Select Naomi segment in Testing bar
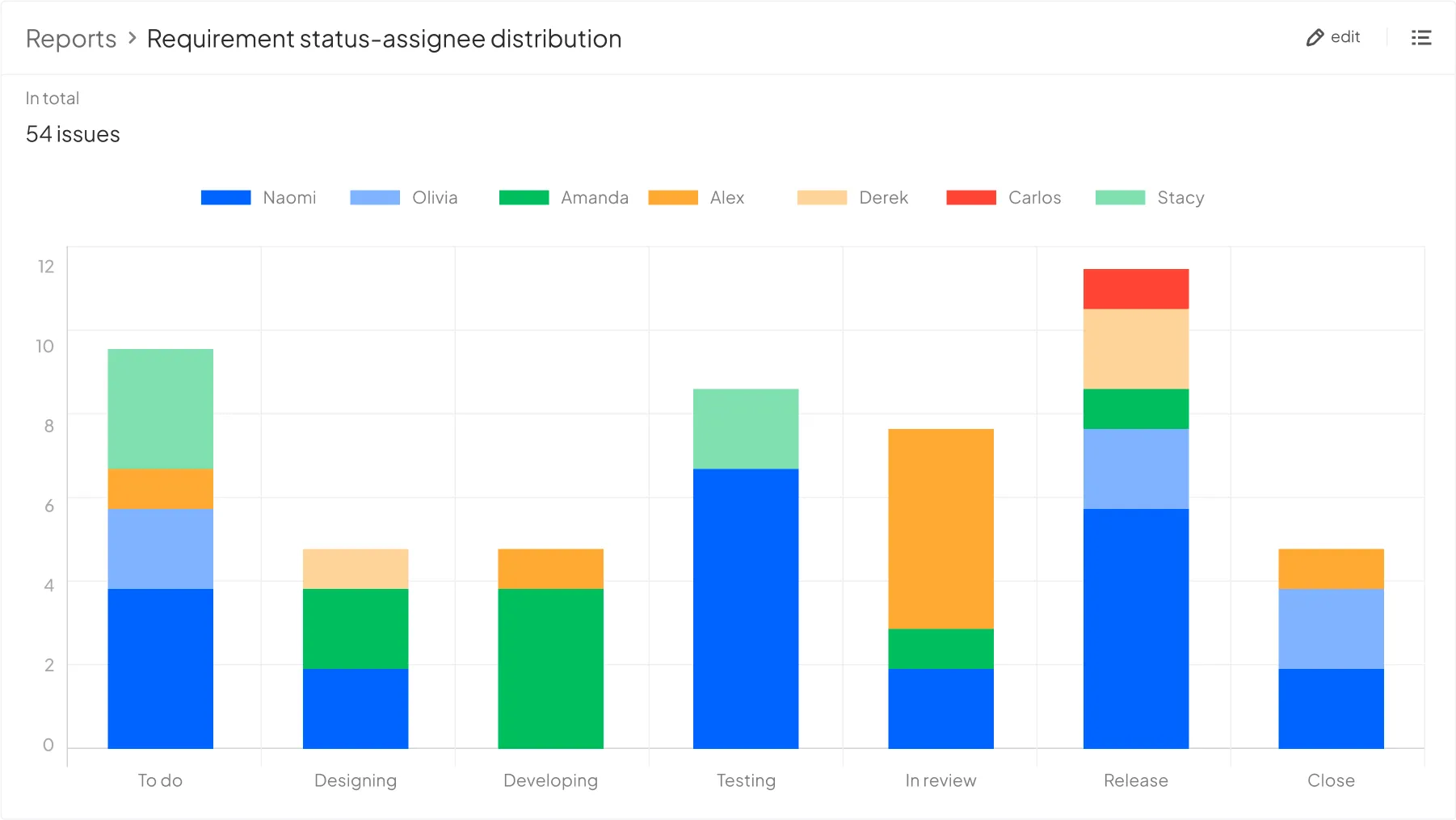The height and width of the screenshot is (820, 1456). 745,608
